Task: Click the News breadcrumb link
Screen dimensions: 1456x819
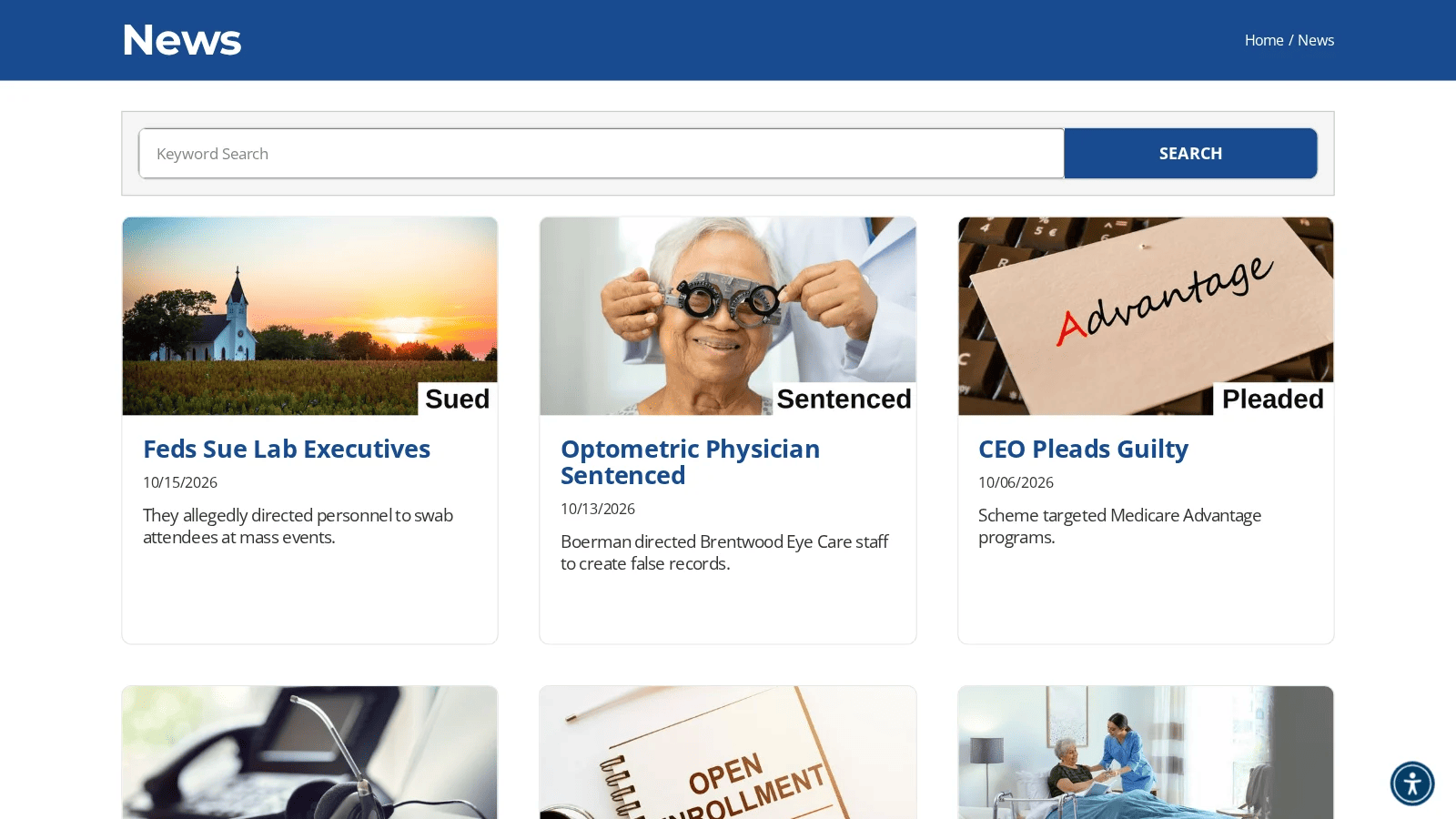Action: 1316,40
